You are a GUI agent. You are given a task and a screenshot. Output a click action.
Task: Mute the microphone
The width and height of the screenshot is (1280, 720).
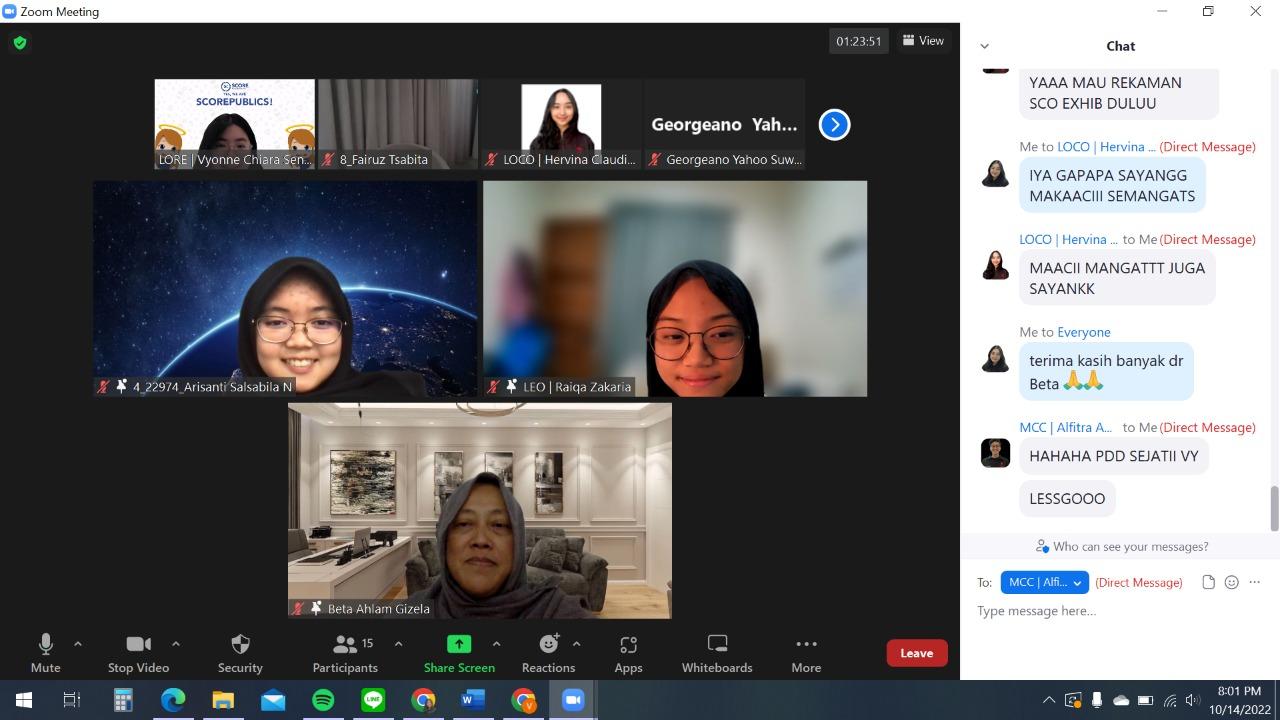45,653
